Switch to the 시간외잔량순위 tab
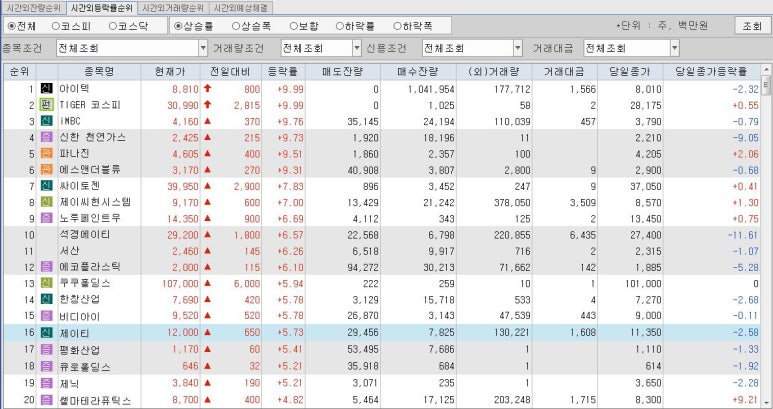 (x=34, y=7)
